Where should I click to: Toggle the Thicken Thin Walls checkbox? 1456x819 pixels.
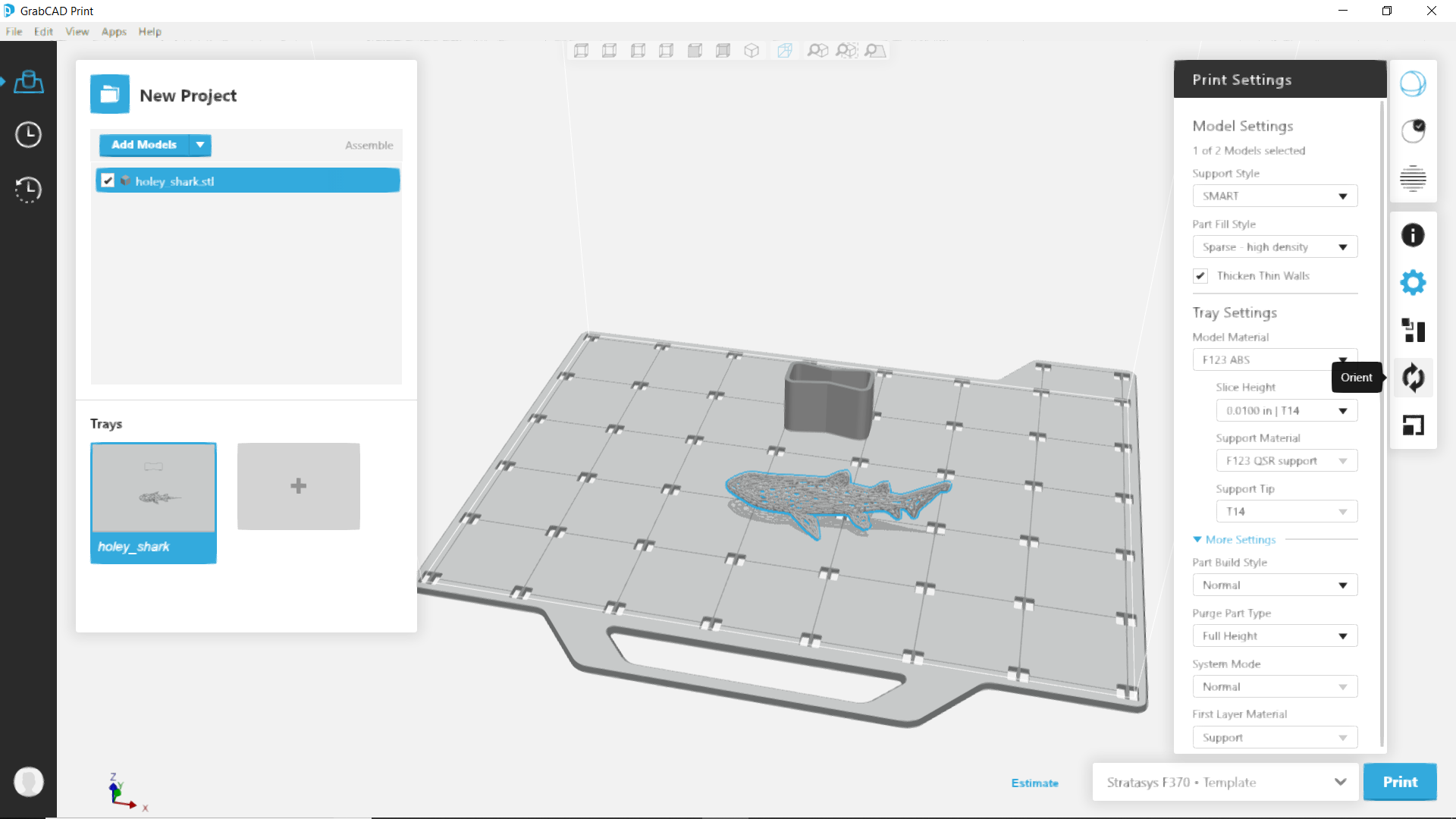1200,276
